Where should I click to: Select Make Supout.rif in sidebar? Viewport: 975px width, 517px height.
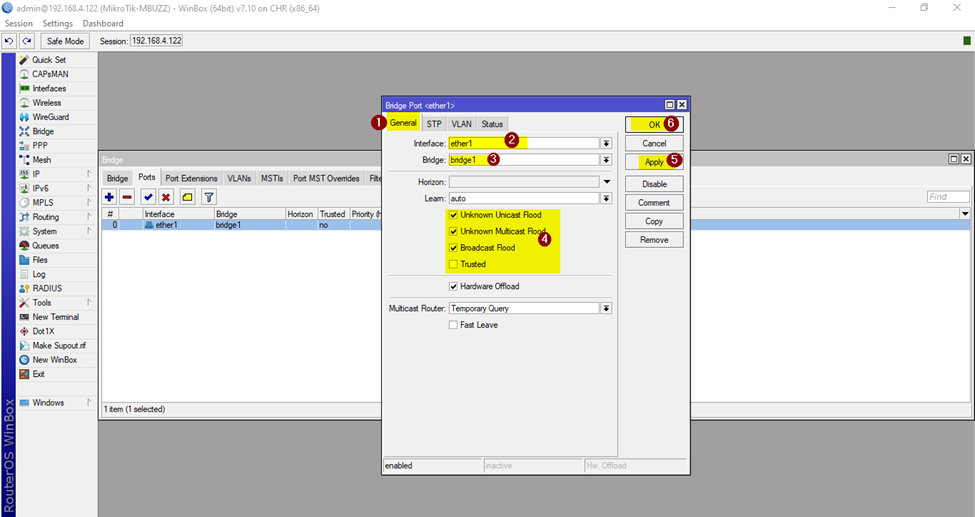tap(59, 346)
